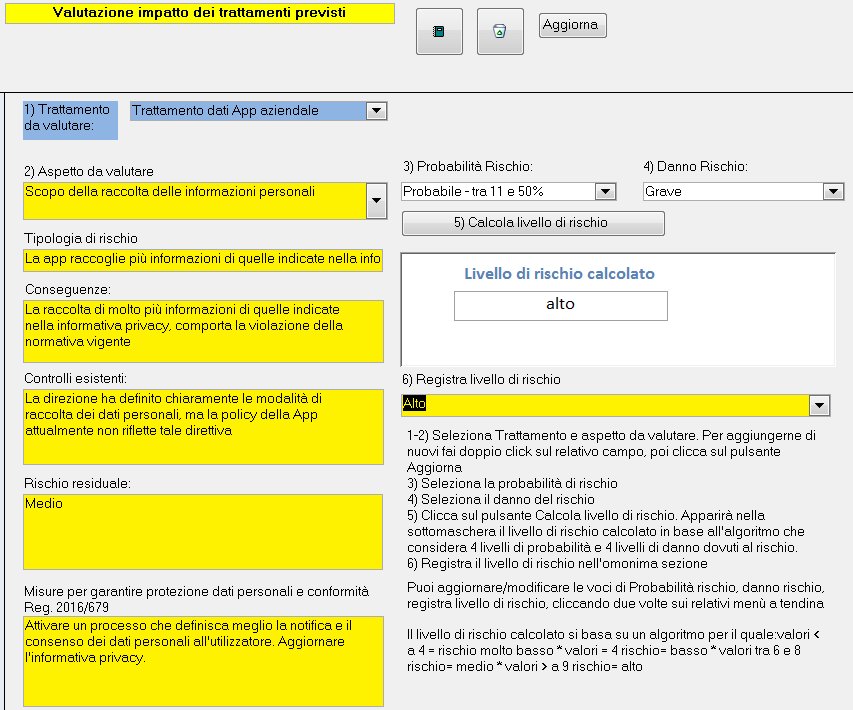Expand the Danno Rischio dropdown arrow
Viewport: 853px width, 710px height.
point(833,191)
